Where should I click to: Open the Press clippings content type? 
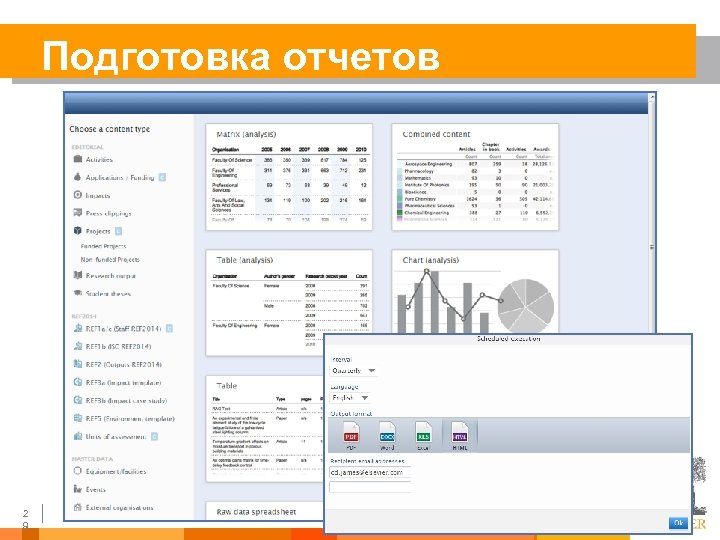pyautogui.click(x=108, y=213)
